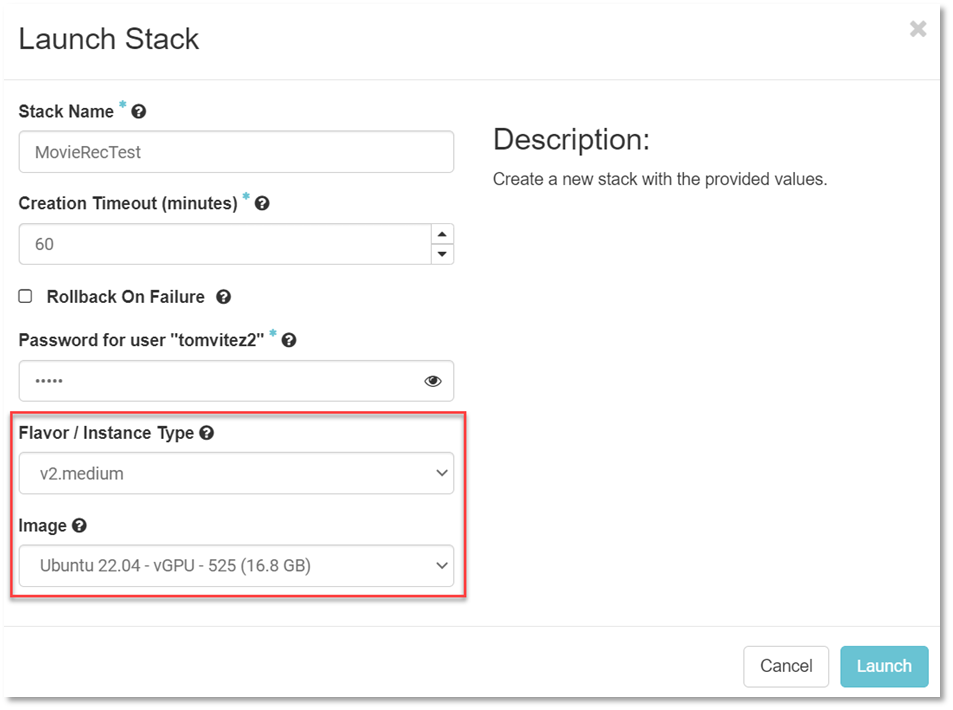Image resolution: width=953 pixels, height=710 pixels.
Task: Click the Creation Timeout help question mark
Action: (262, 203)
